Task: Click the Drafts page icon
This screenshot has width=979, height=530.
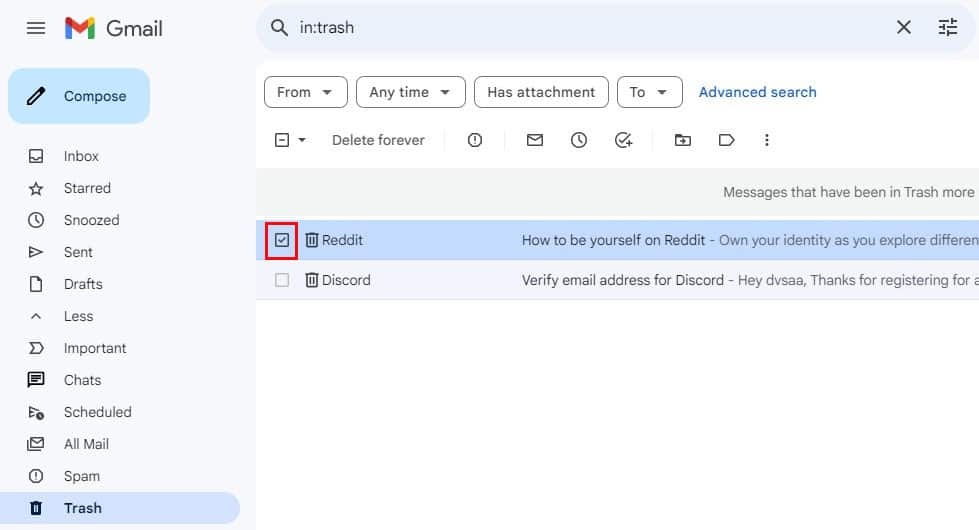Action: coord(36,284)
